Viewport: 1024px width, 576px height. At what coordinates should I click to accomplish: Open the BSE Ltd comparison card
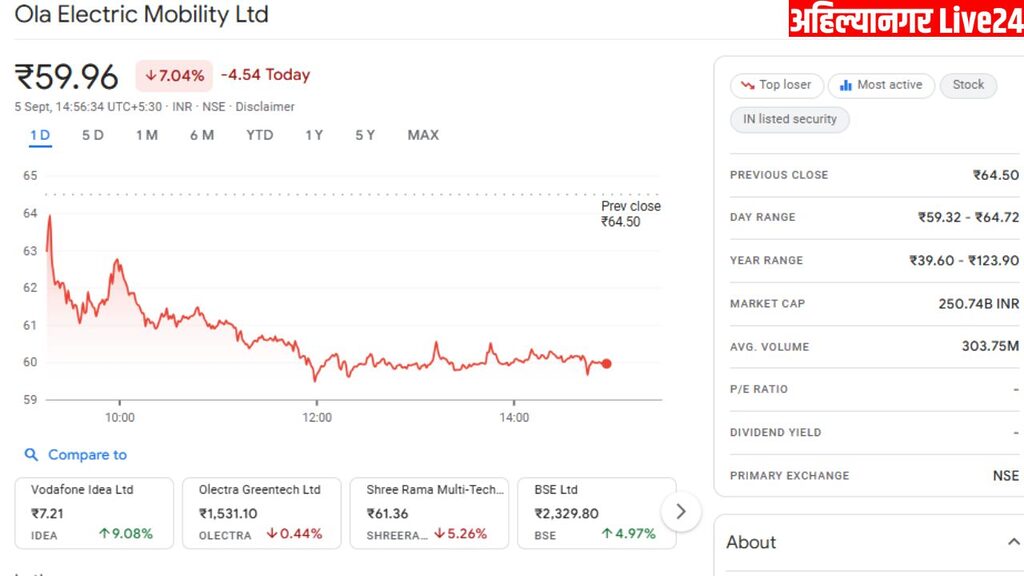pos(596,513)
